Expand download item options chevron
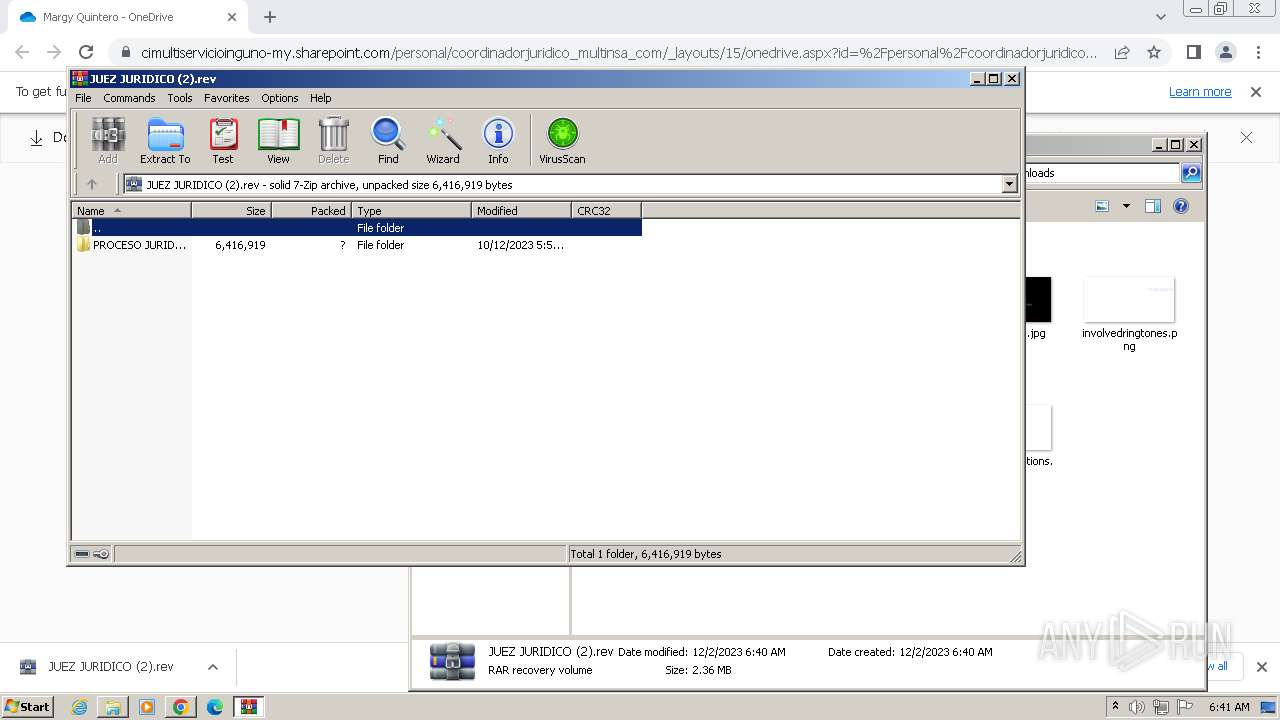Viewport: 1280px width, 720px height. tap(212, 667)
